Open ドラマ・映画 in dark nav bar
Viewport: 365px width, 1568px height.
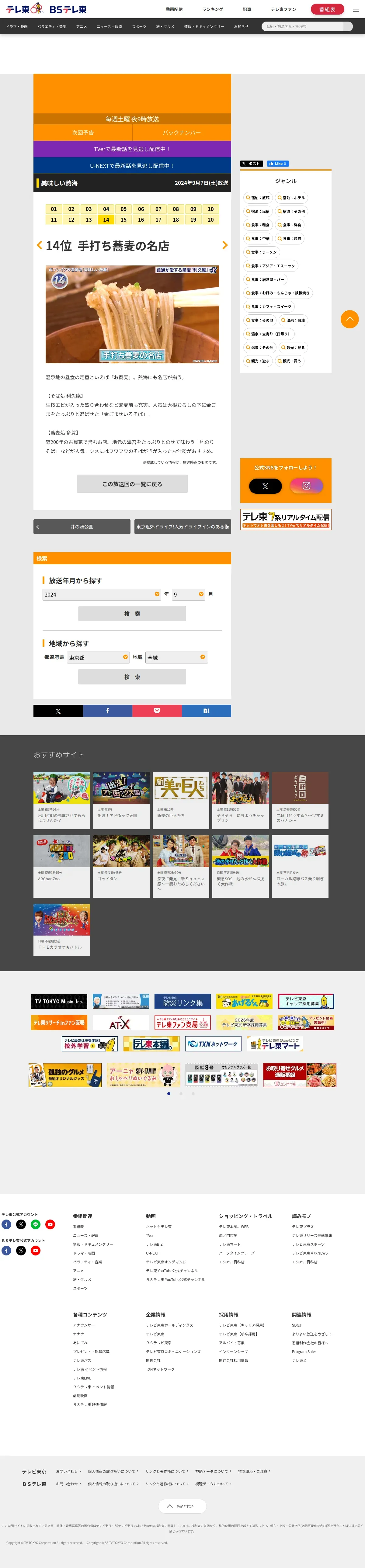click(16, 27)
